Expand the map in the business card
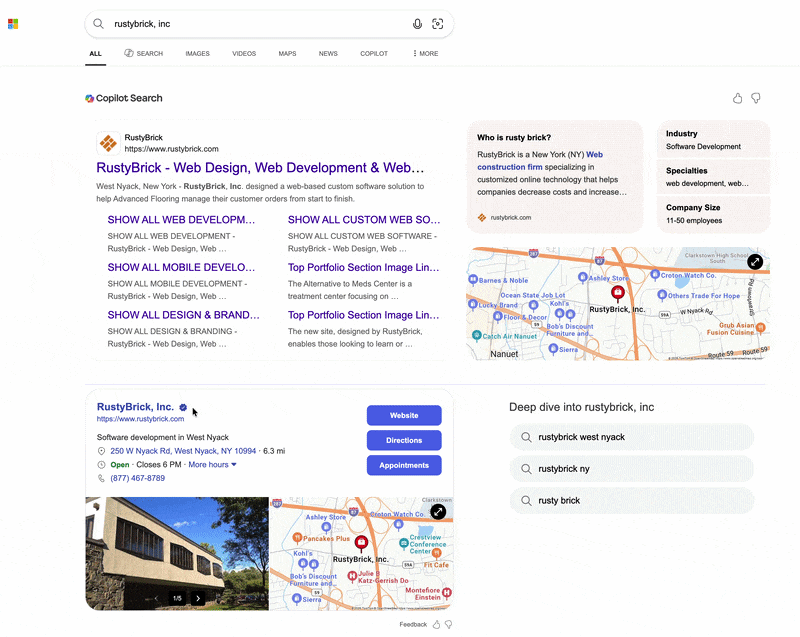Viewport: 800px width, 637px height. 438,512
